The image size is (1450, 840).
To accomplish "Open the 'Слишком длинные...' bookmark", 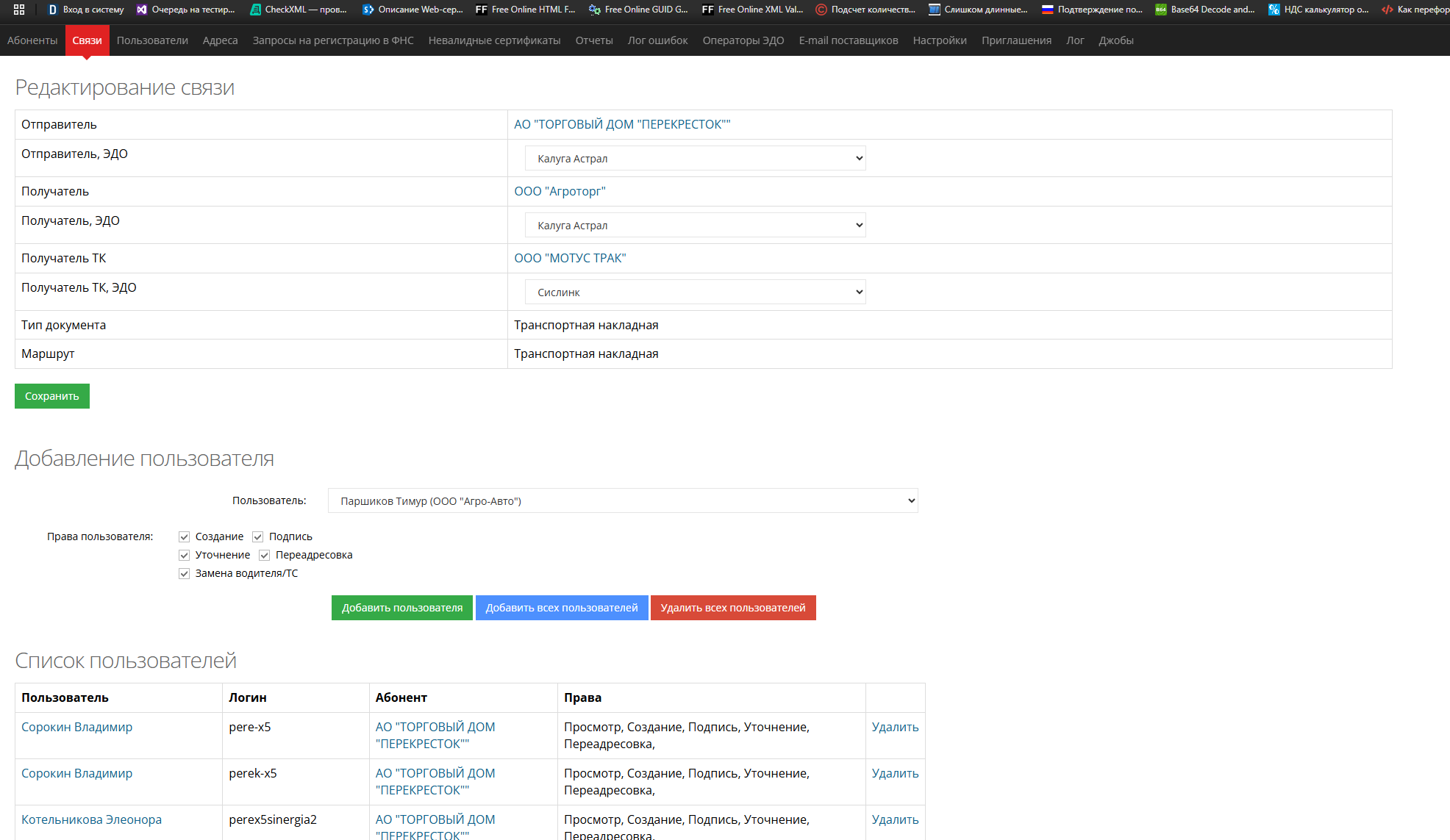I will coord(979,10).
